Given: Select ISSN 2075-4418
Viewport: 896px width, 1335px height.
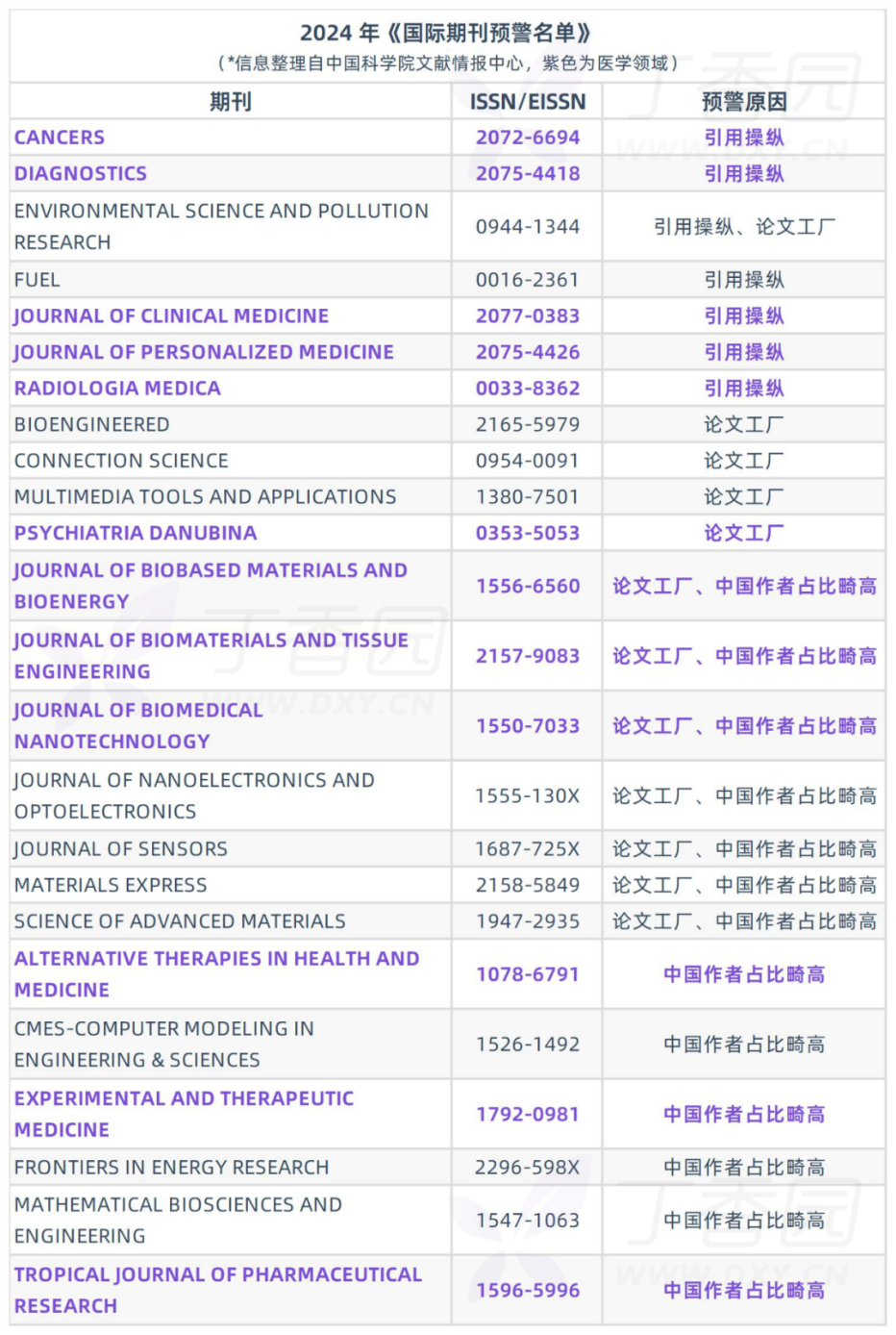Looking at the screenshot, I should [528, 174].
